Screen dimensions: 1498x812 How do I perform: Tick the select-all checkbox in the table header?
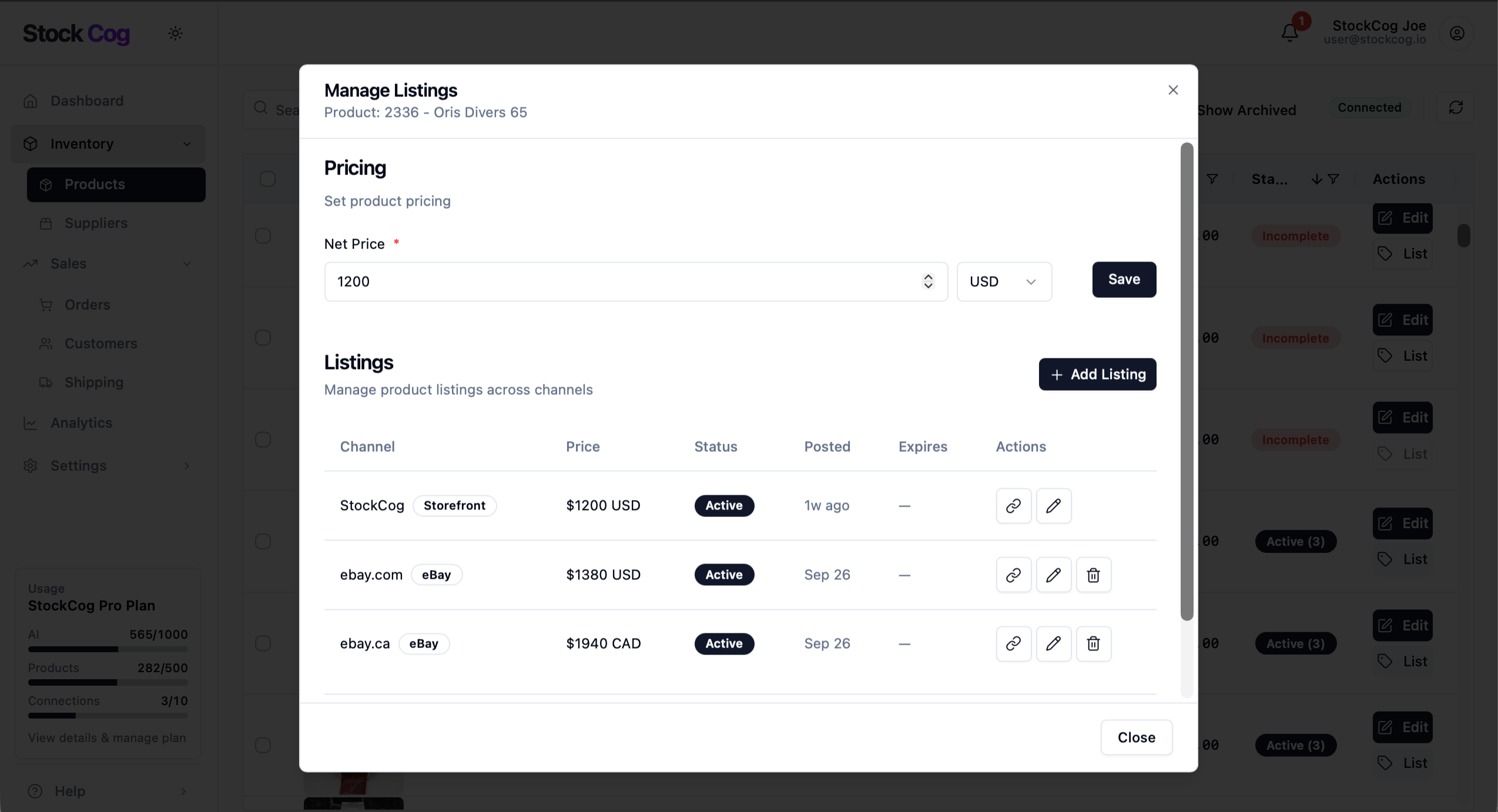267,178
